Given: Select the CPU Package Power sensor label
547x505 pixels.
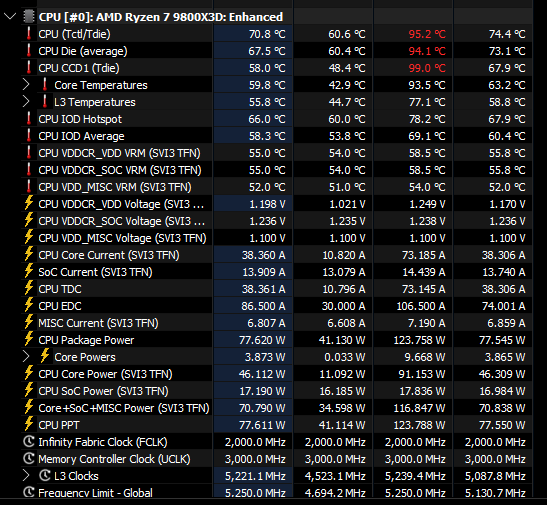Looking at the screenshot, I should click(x=86, y=340).
